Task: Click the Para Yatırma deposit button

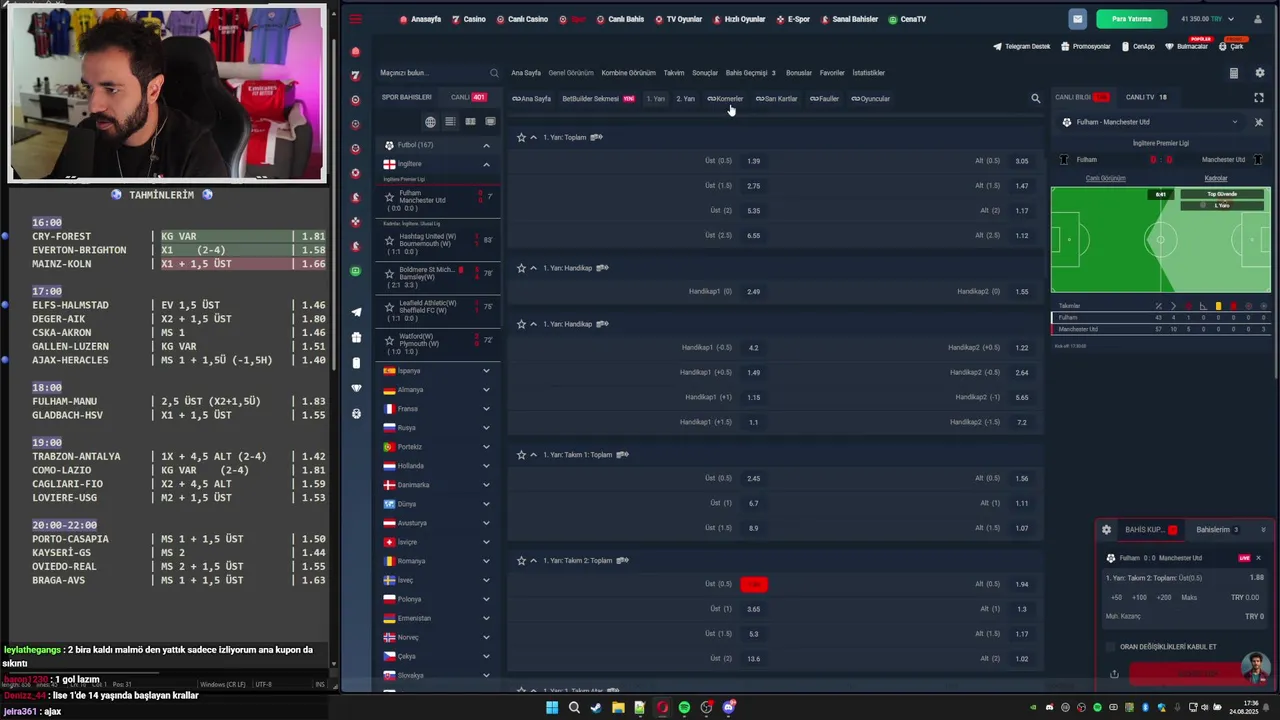Action: click(x=1131, y=19)
